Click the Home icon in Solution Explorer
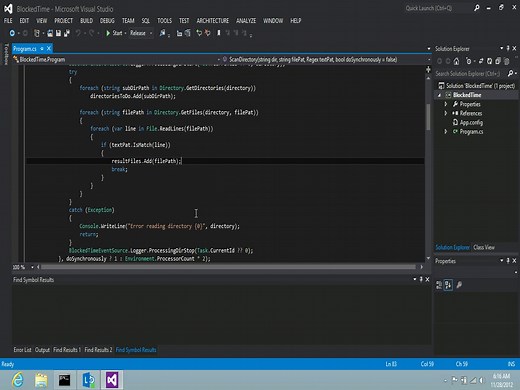 [456, 61]
